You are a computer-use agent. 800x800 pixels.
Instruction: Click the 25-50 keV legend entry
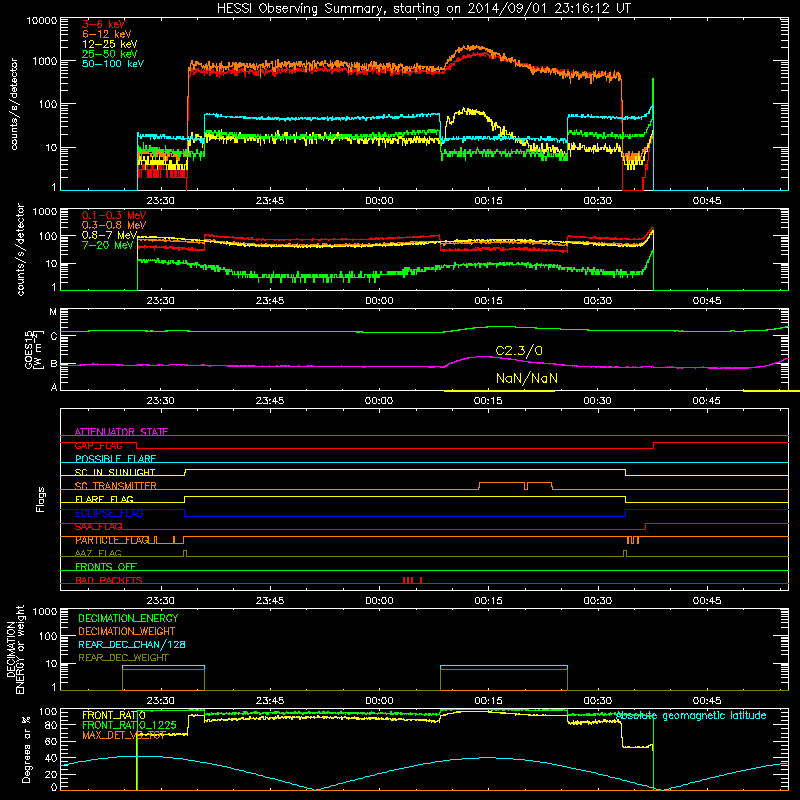pyautogui.click(x=109, y=54)
